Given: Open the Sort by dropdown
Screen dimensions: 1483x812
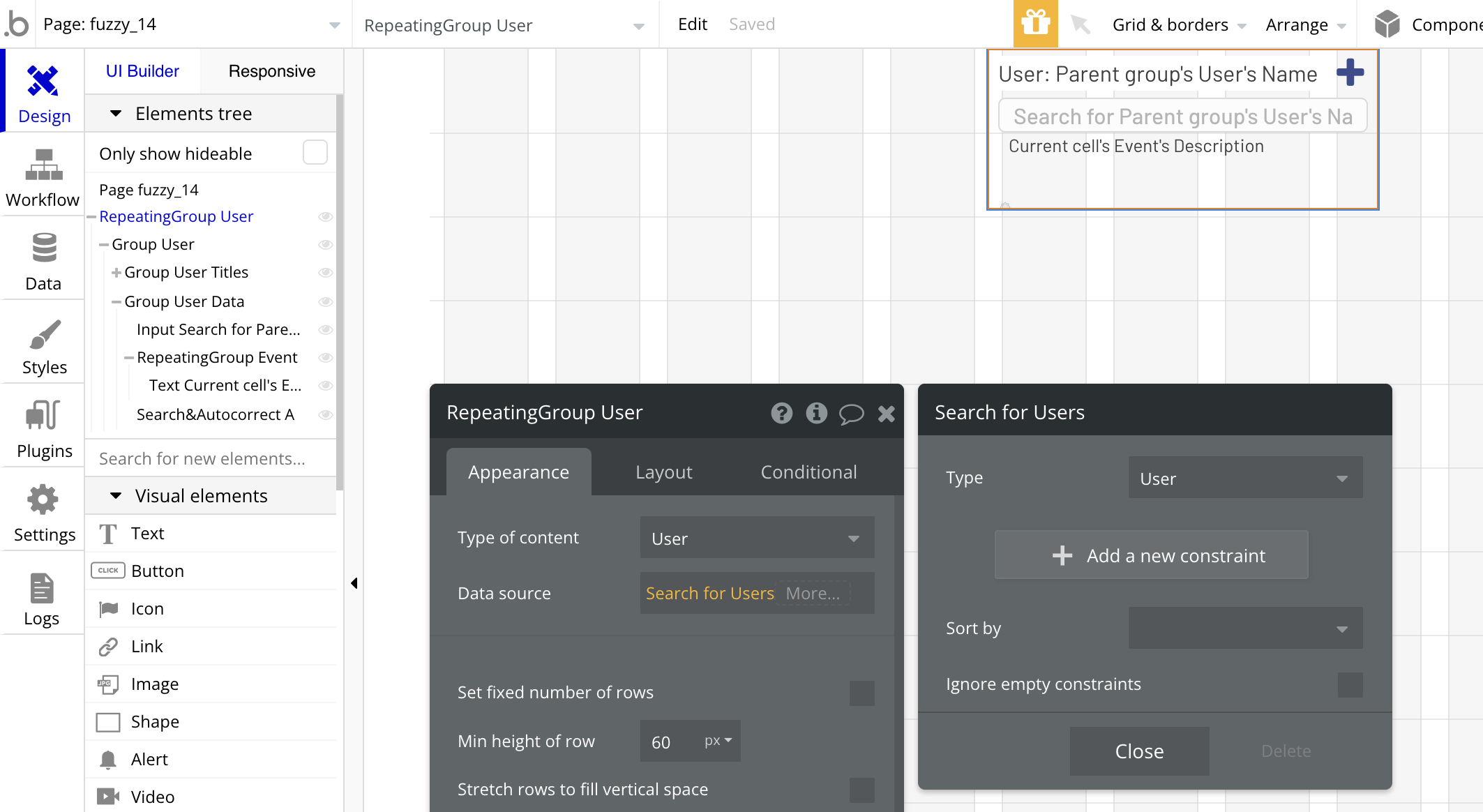Looking at the screenshot, I should tap(1245, 629).
